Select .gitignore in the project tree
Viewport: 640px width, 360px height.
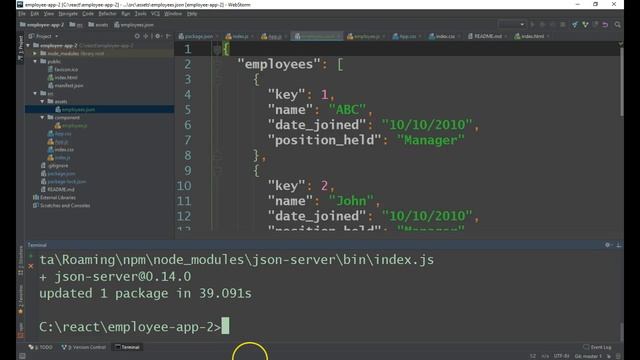(x=54, y=166)
